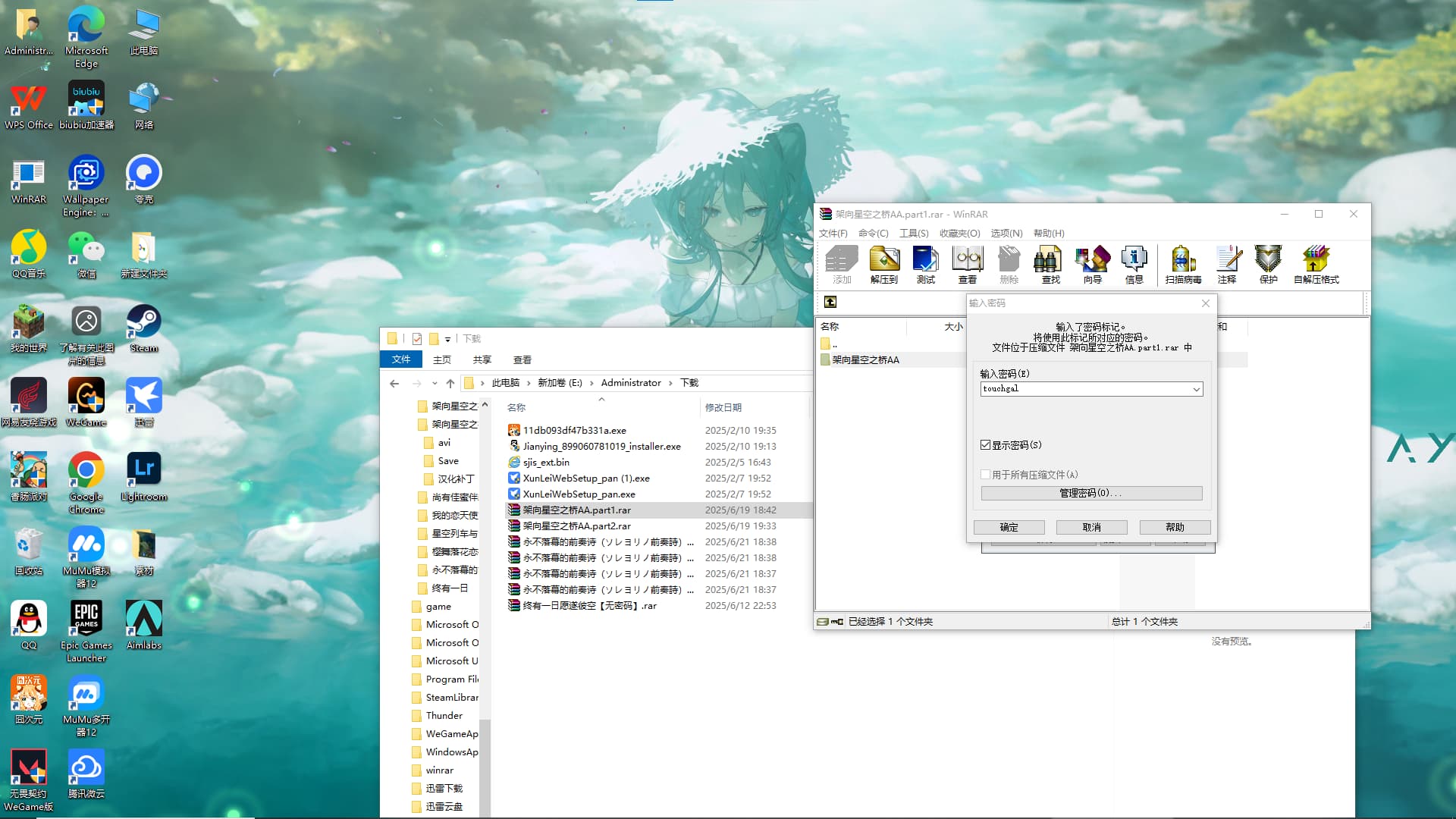
Task: Open the 帮助(H) menu in WinRAR
Action: [x=1049, y=233]
